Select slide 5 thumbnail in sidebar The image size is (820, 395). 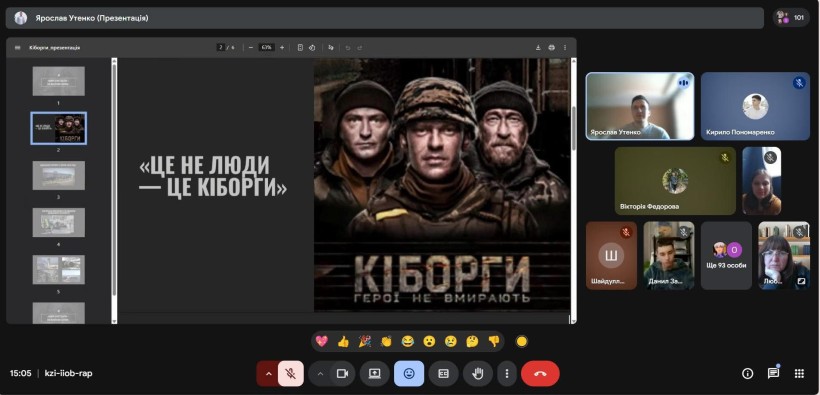(59, 269)
